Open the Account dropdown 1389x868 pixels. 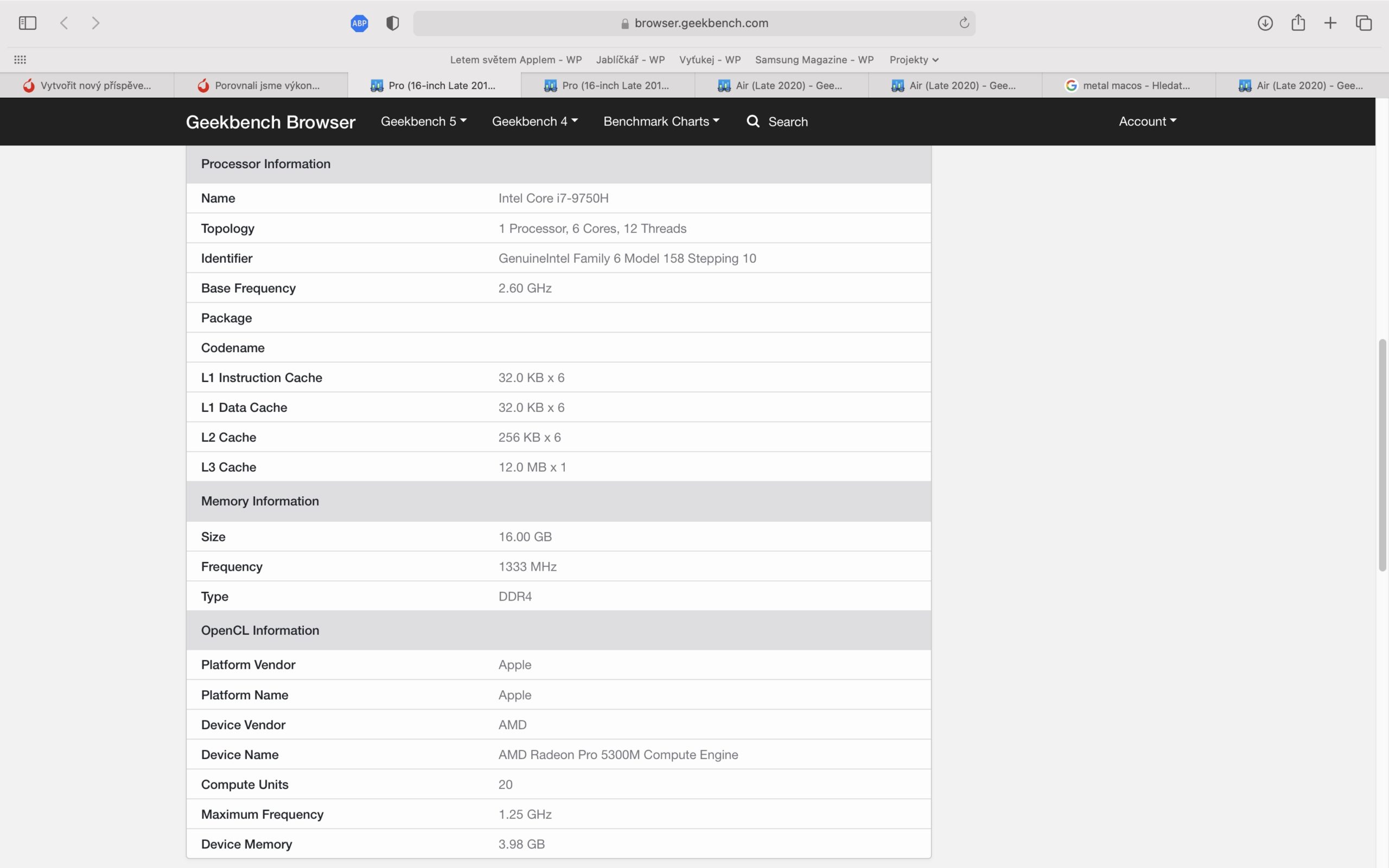[x=1148, y=121]
